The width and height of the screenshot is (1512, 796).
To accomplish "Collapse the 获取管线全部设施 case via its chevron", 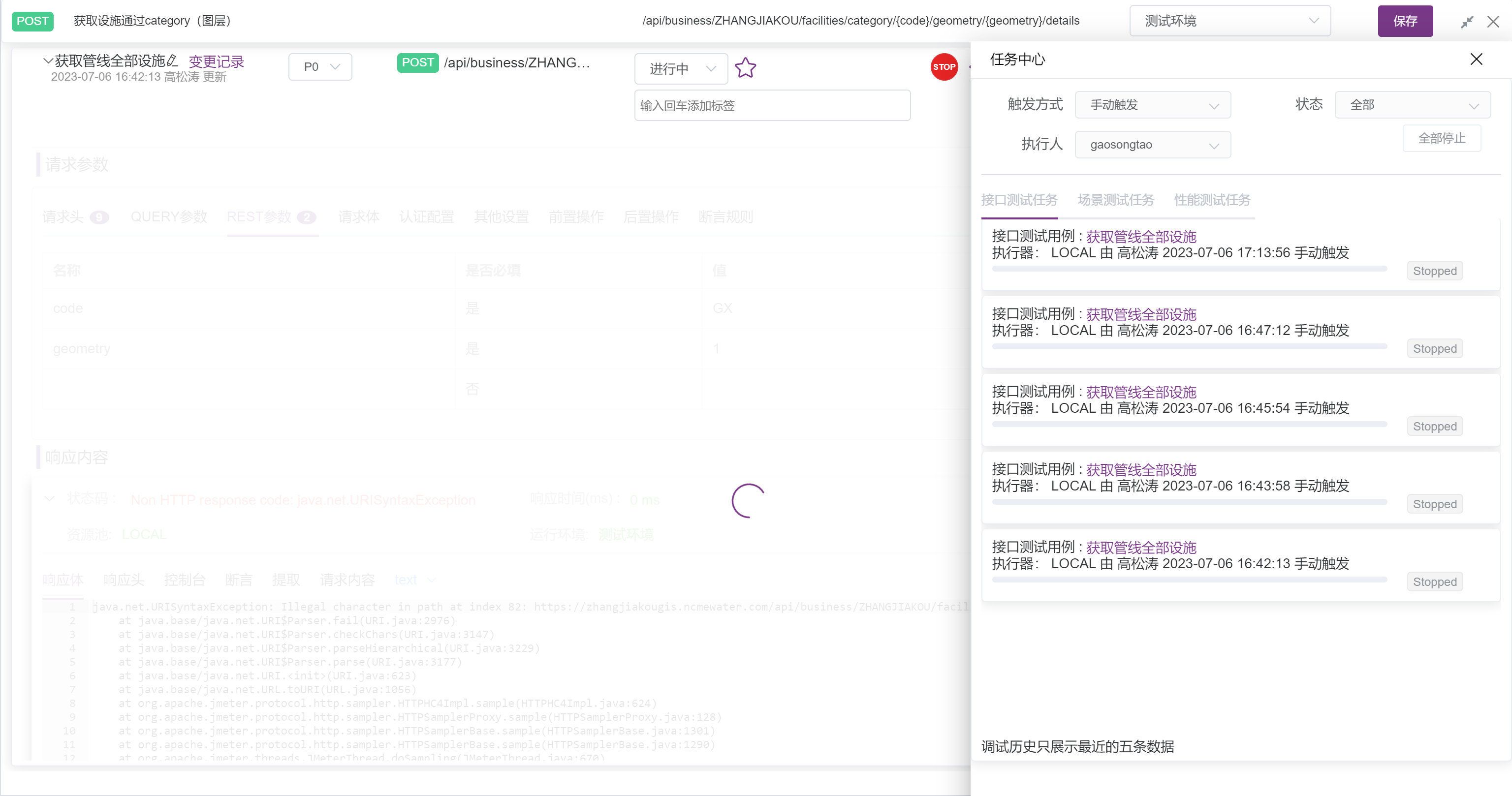I will 48,61.
